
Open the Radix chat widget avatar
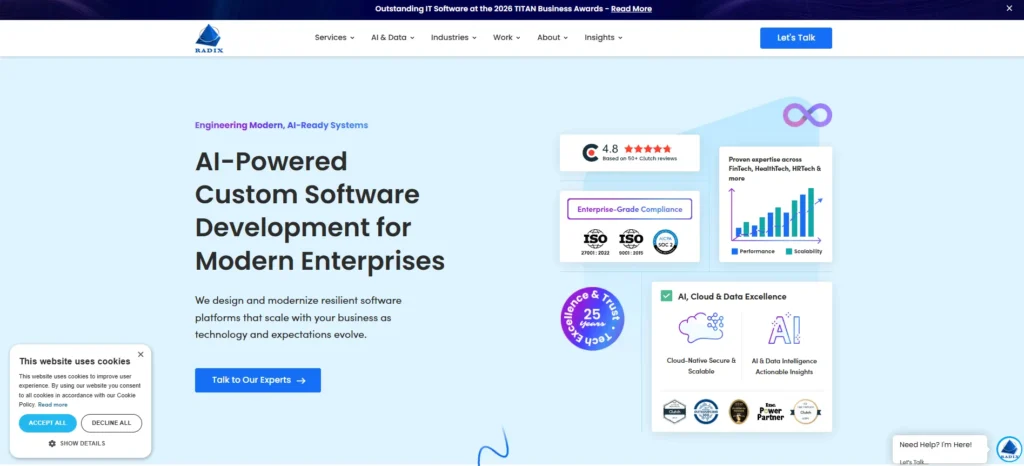[1009, 449]
